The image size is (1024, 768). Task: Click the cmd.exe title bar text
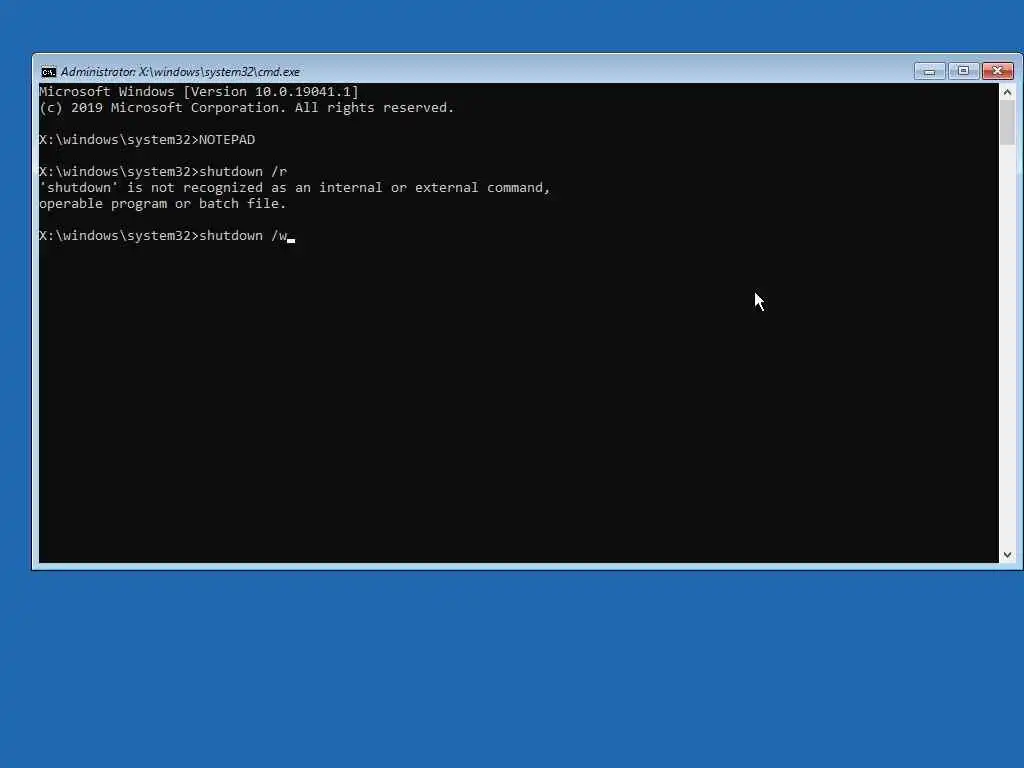tap(180, 72)
